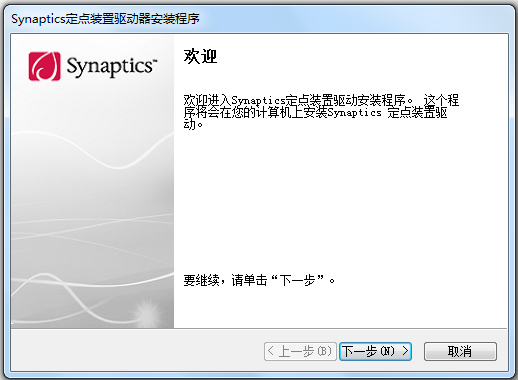
Task: Click the Synaptics wordmark text in banner
Action: (x=112, y=67)
